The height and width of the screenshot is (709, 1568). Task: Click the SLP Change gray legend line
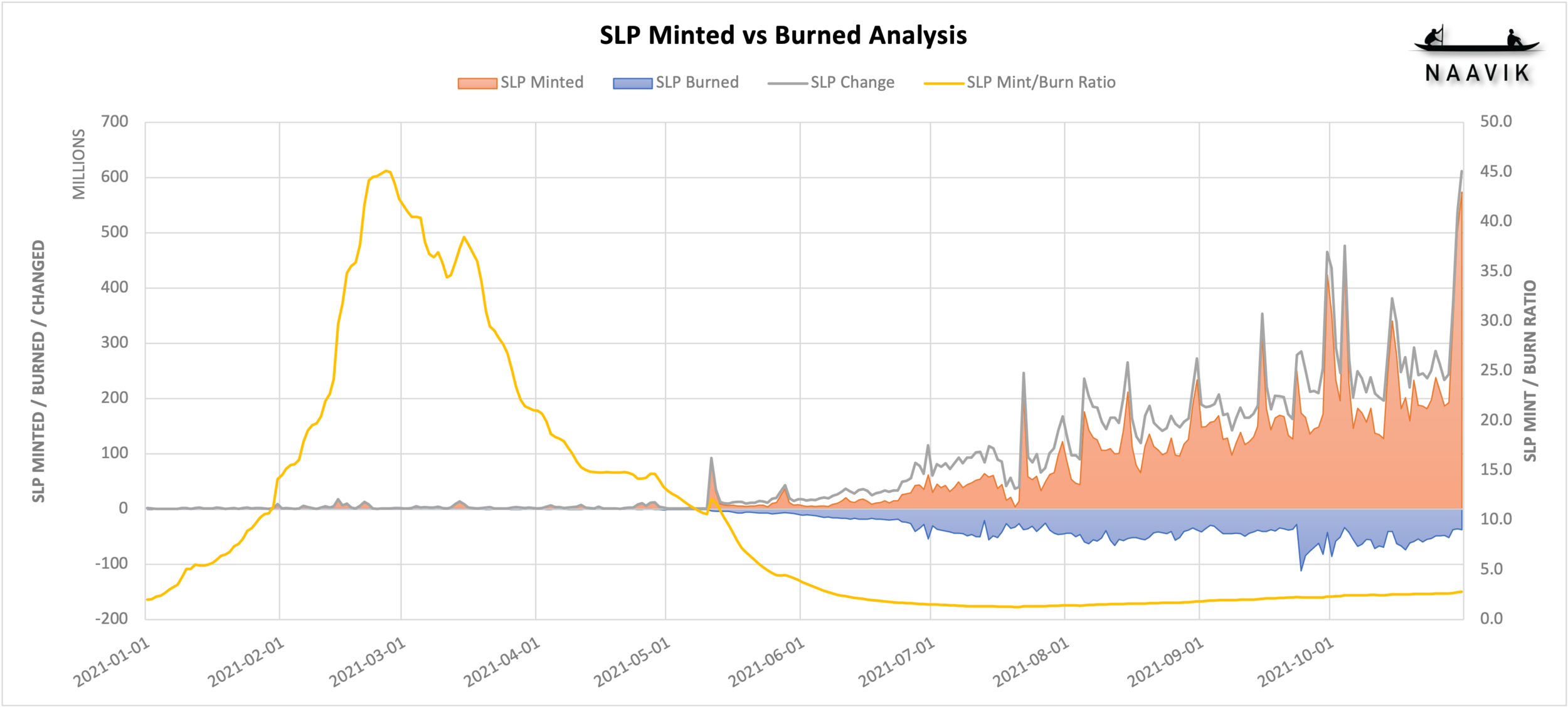click(787, 83)
